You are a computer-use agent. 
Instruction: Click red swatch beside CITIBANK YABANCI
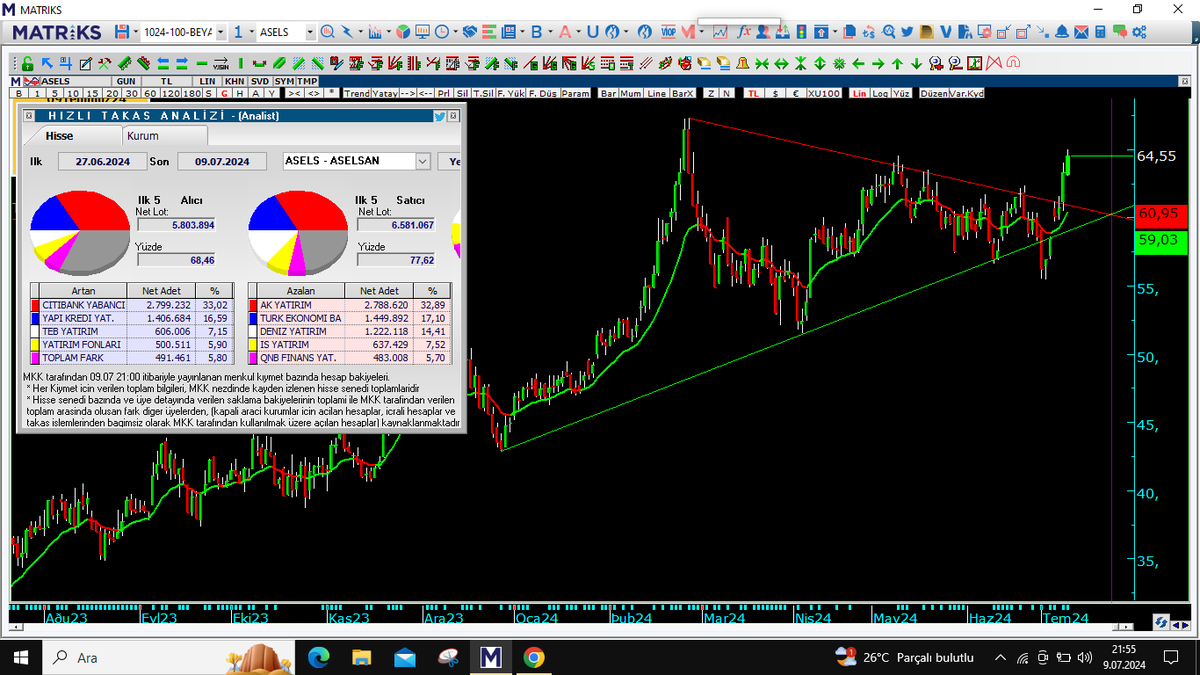click(x=35, y=304)
